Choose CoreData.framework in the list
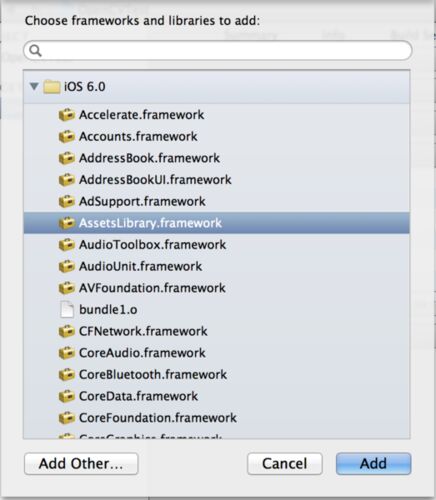 click(x=217, y=396)
